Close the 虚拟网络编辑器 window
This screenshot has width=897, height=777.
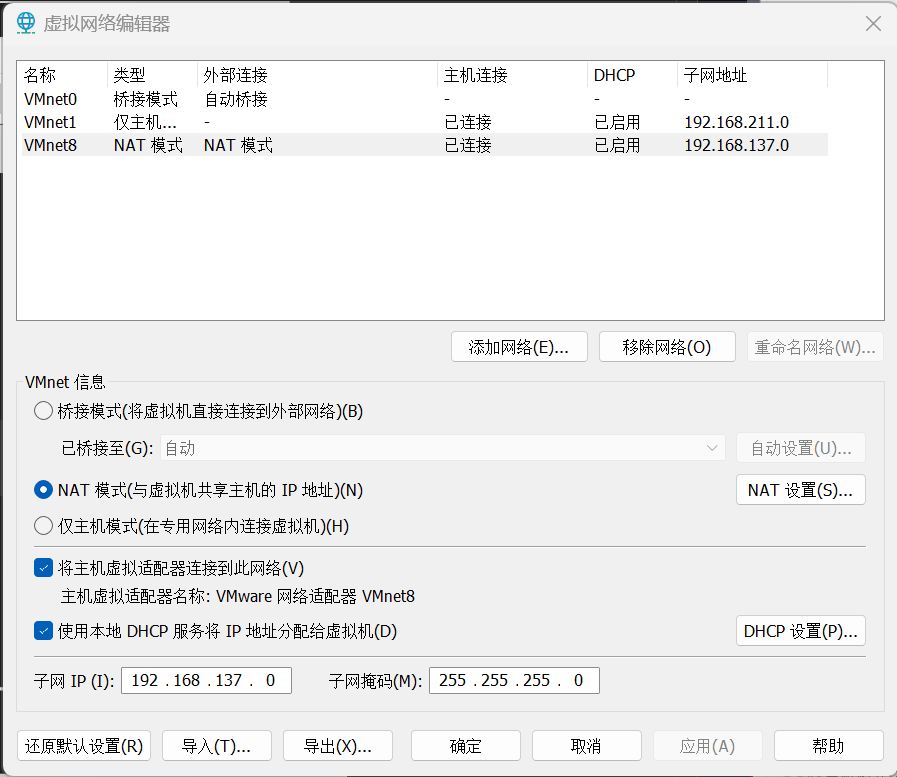pos(873,23)
